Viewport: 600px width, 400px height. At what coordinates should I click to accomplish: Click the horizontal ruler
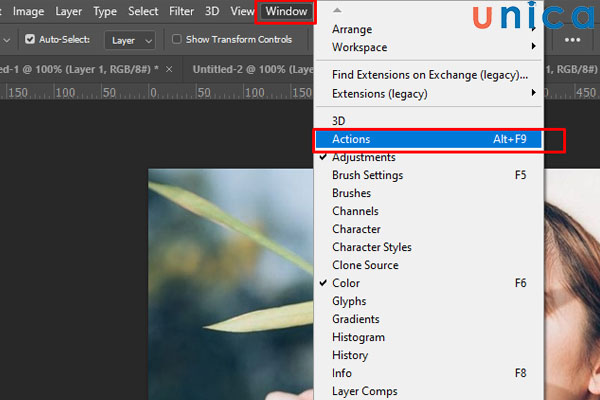click(157, 92)
